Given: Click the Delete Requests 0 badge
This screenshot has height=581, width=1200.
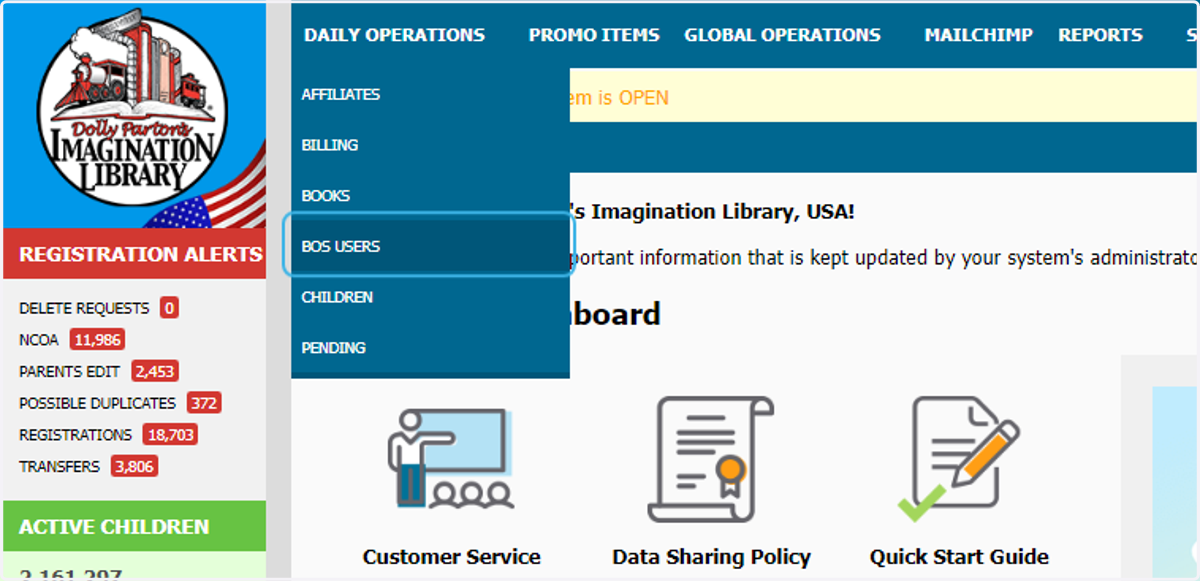Looking at the screenshot, I should [169, 308].
